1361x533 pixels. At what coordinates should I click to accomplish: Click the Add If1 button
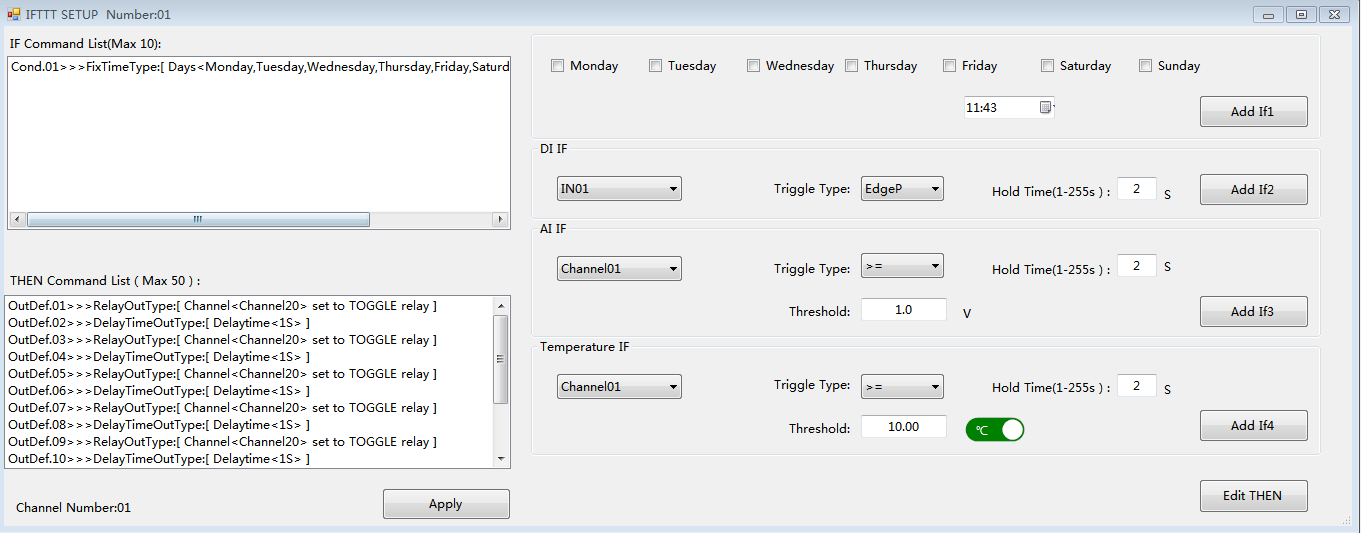tap(1253, 112)
